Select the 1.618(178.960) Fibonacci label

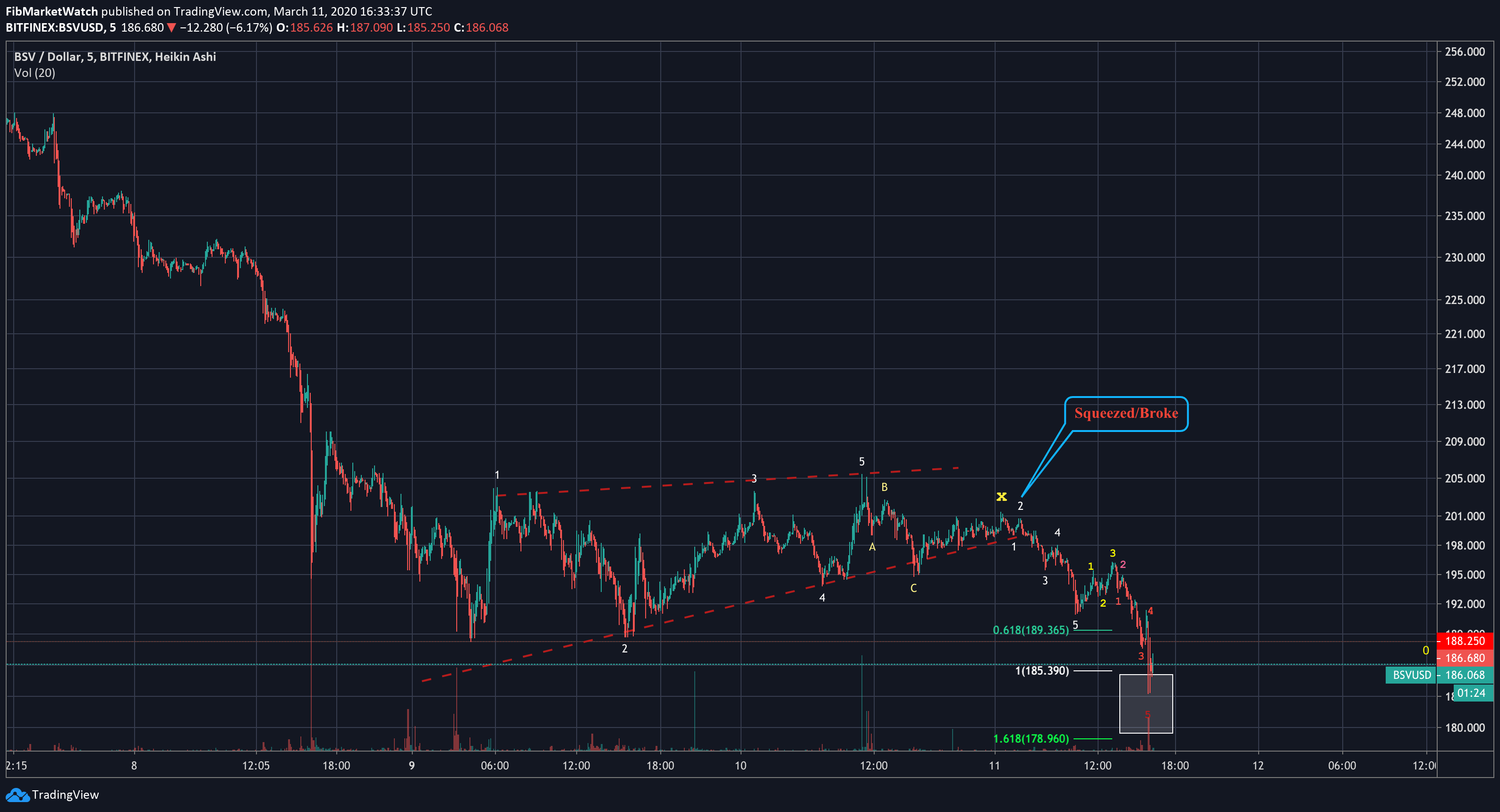point(1031,739)
